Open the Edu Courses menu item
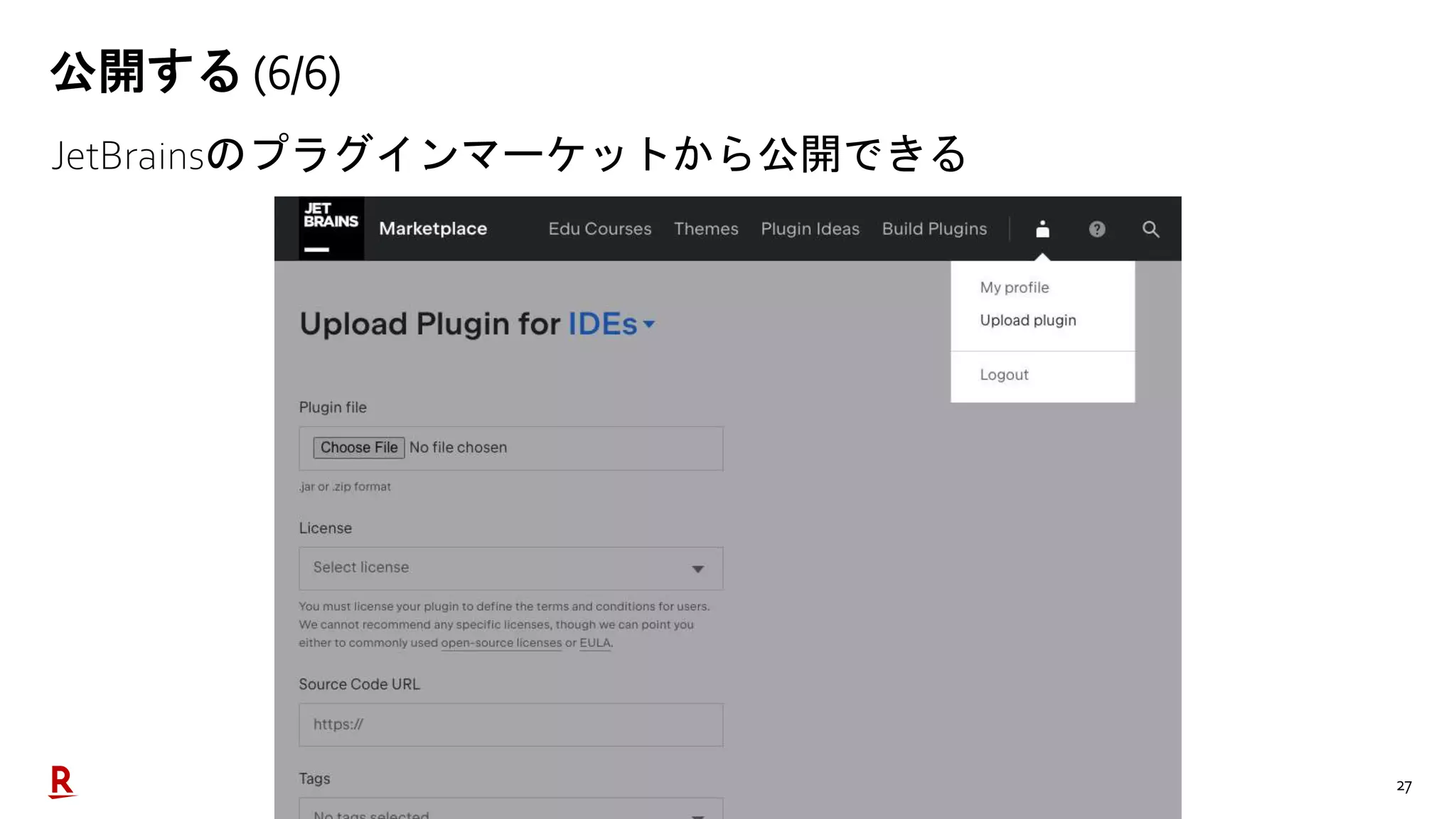Viewport: 1456px width, 819px height. click(x=600, y=229)
